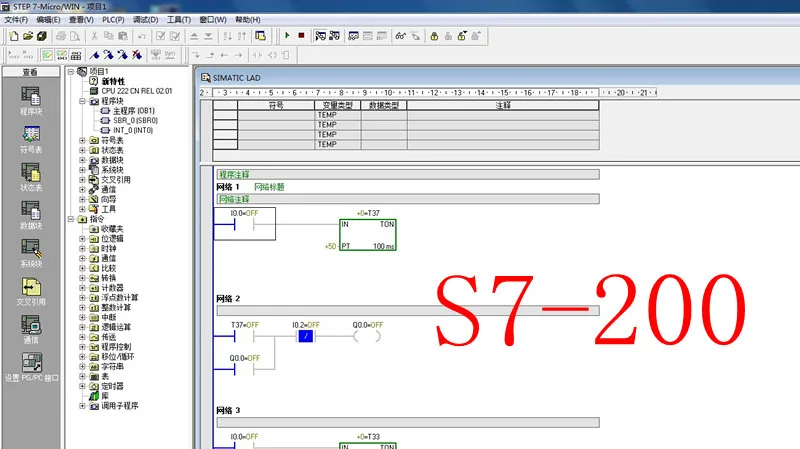800x449 pixels.
Task: Open the 帮助(H) menu
Action: pos(247,19)
